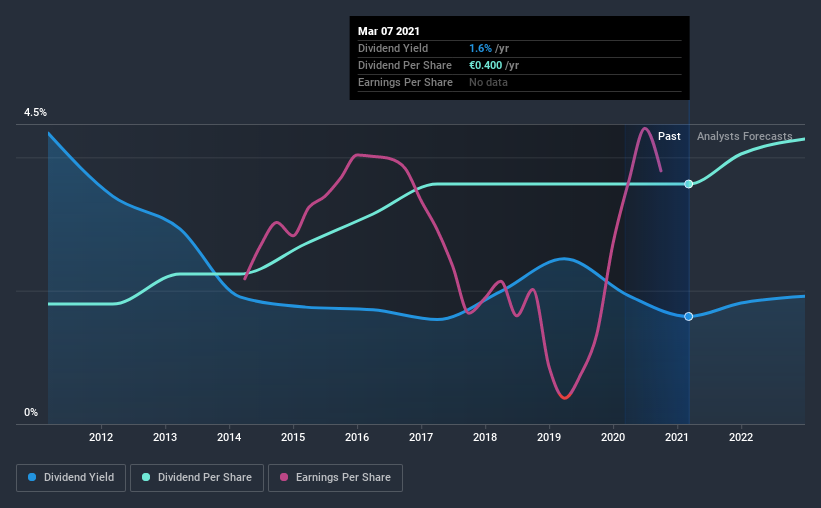Screen dimensions: 821x508
Task: Click the teal Dividend Per Share legend dot
Action: [x=146, y=477]
